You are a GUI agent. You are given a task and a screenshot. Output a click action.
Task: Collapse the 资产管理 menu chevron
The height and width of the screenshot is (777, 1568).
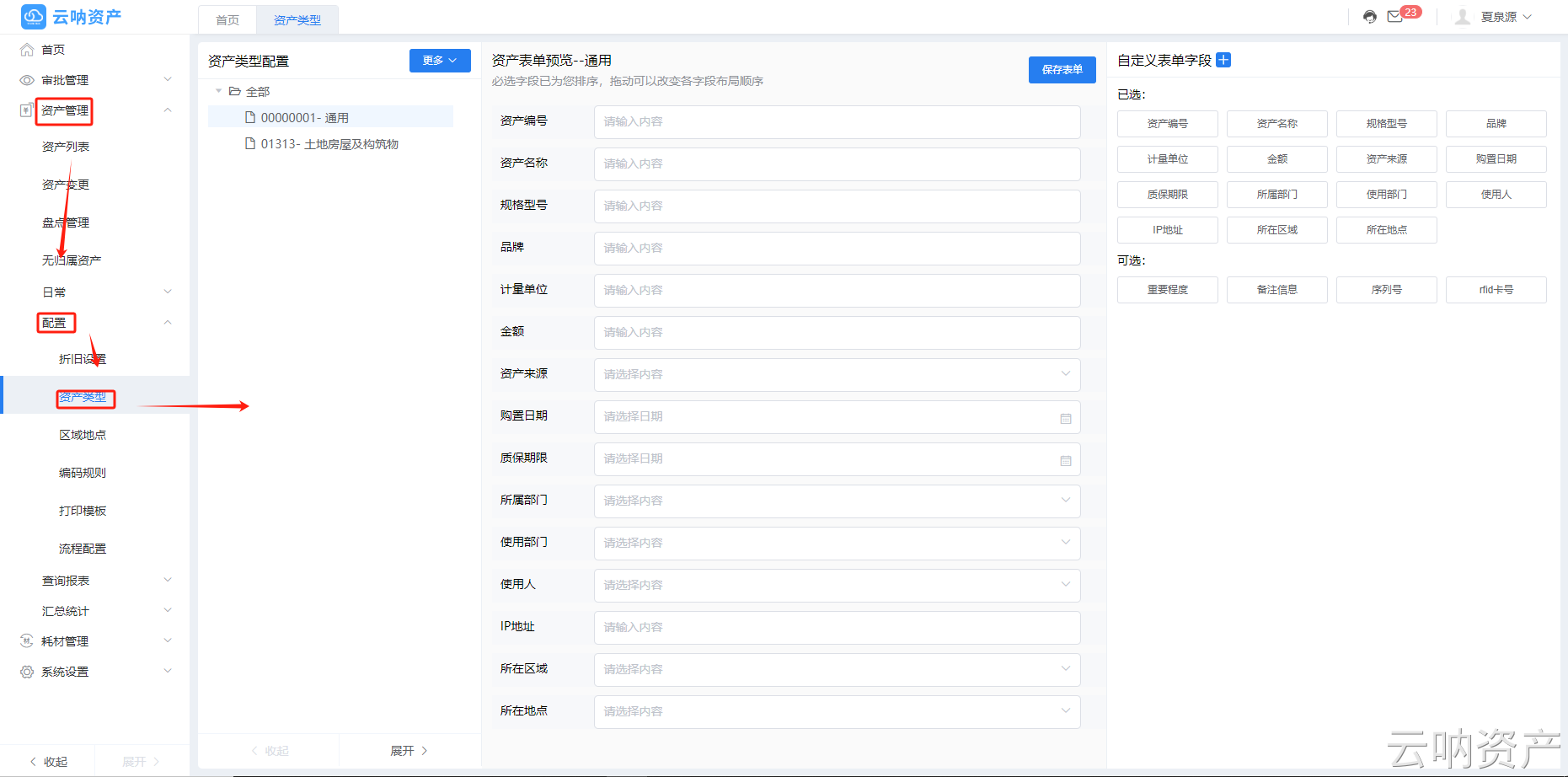(x=168, y=110)
